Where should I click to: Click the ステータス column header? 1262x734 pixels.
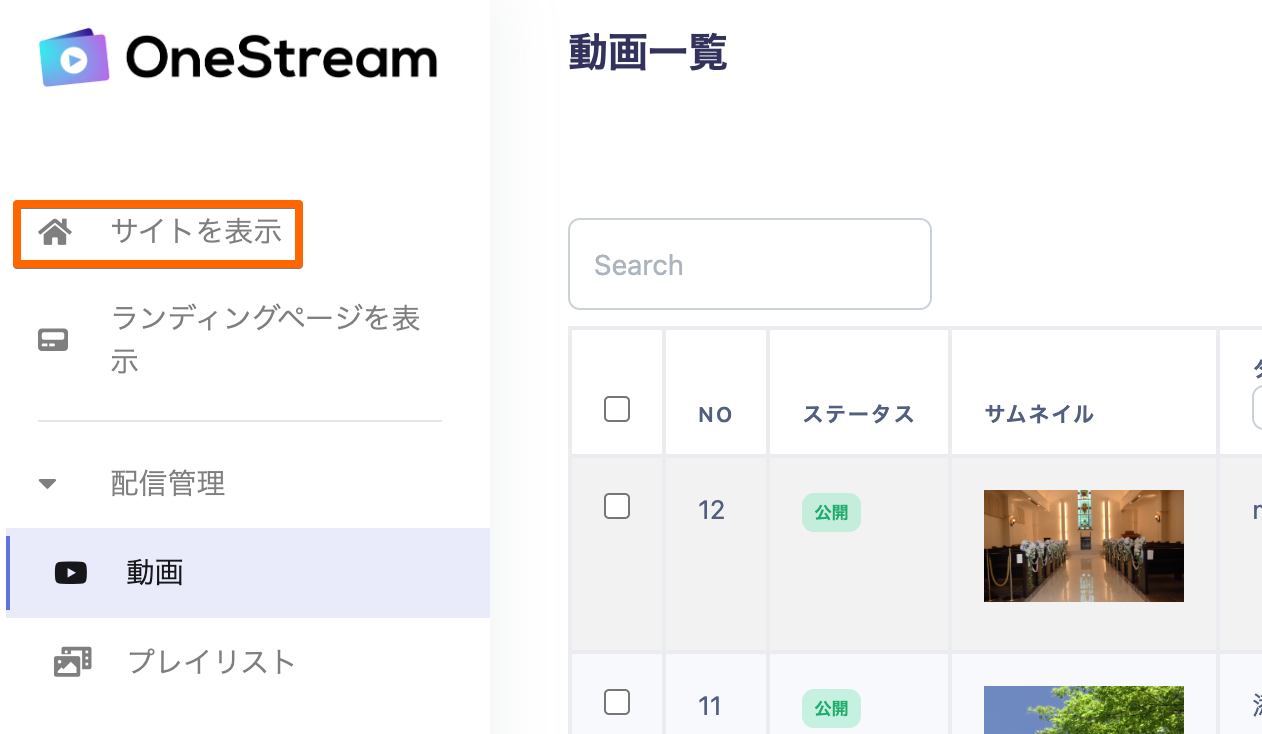pyautogui.click(x=858, y=415)
